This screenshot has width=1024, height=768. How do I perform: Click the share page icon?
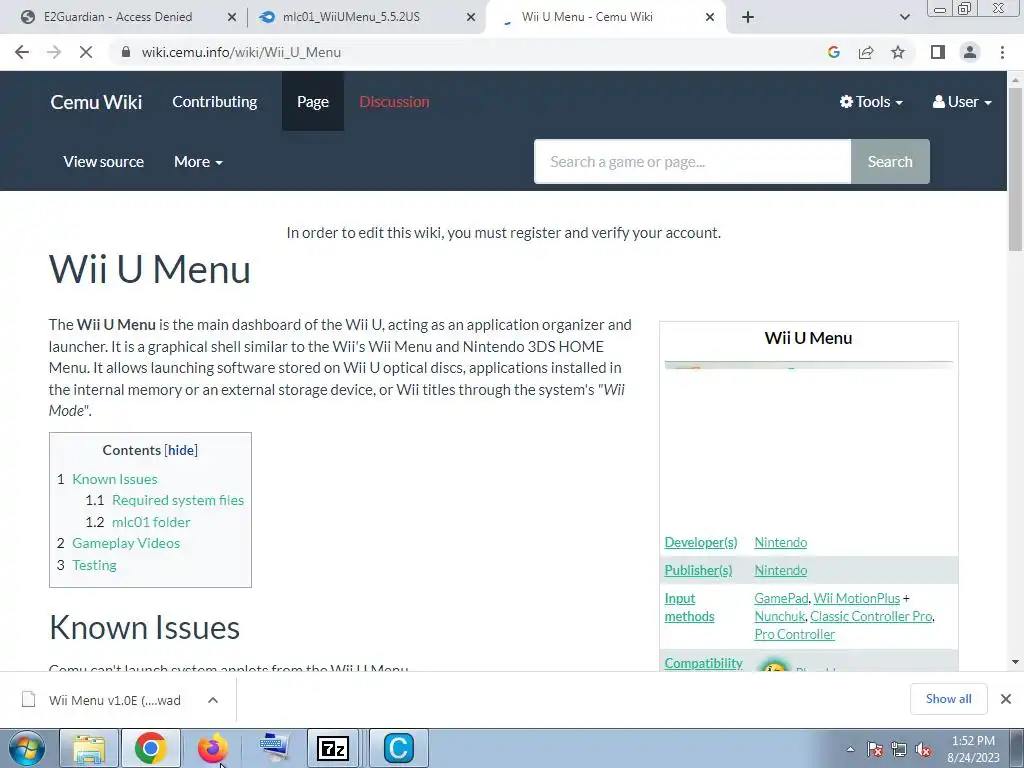click(866, 52)
